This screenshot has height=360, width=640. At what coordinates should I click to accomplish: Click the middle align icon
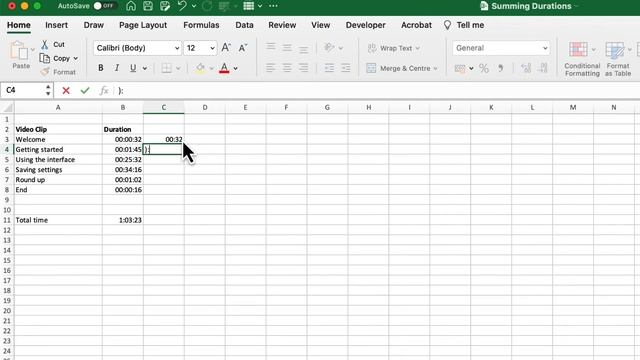pyautogui.click(x=287, y=48)
